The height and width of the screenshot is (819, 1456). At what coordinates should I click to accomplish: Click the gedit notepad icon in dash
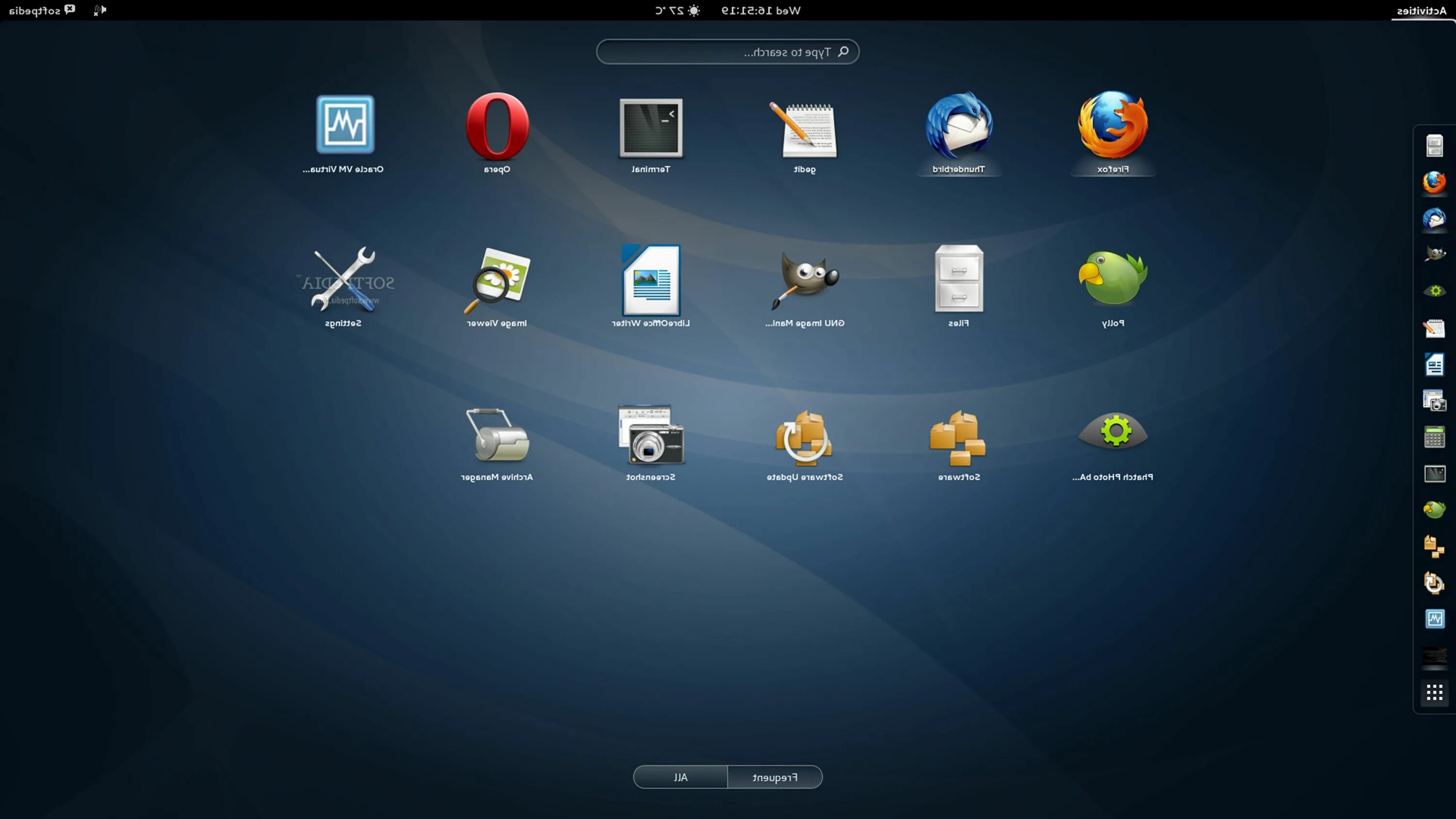(1434, 328)
